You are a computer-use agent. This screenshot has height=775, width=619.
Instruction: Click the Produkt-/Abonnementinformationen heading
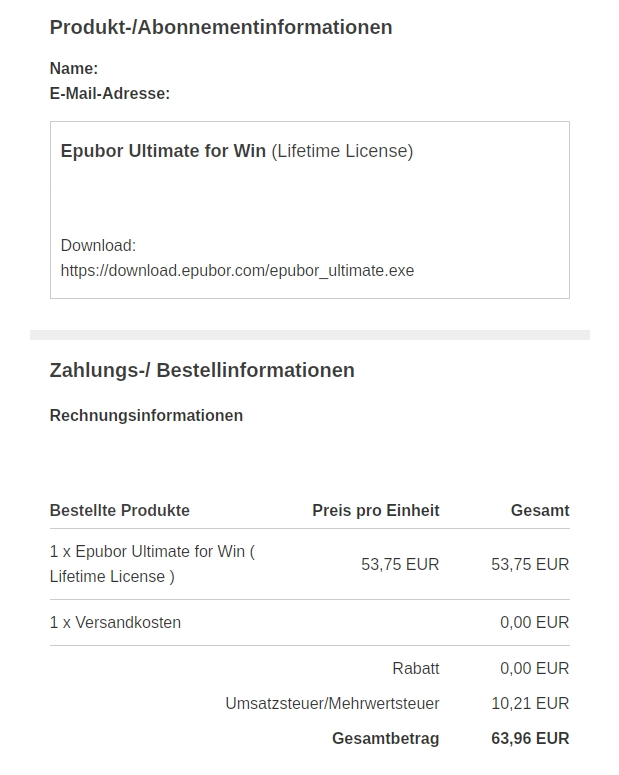(x=221, y=27)
